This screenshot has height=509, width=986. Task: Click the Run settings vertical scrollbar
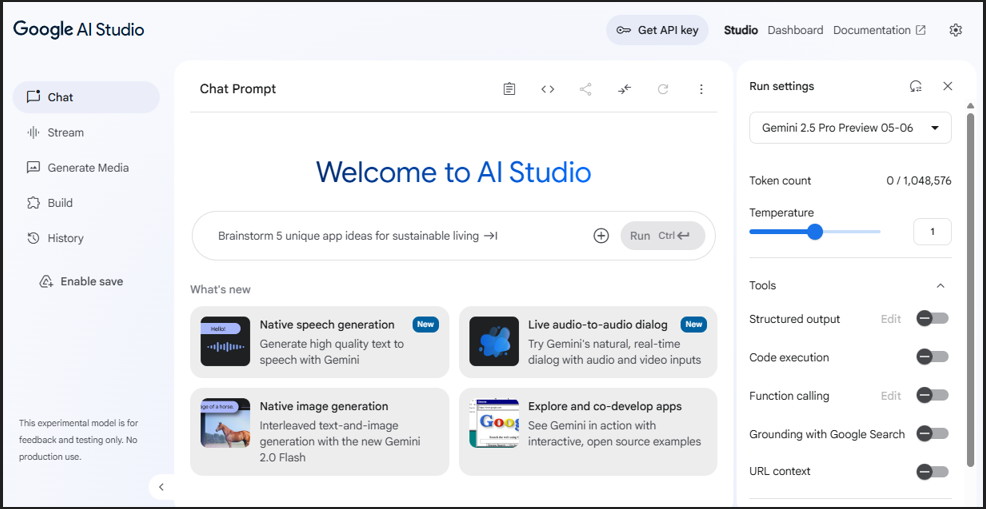coord(970,288)
